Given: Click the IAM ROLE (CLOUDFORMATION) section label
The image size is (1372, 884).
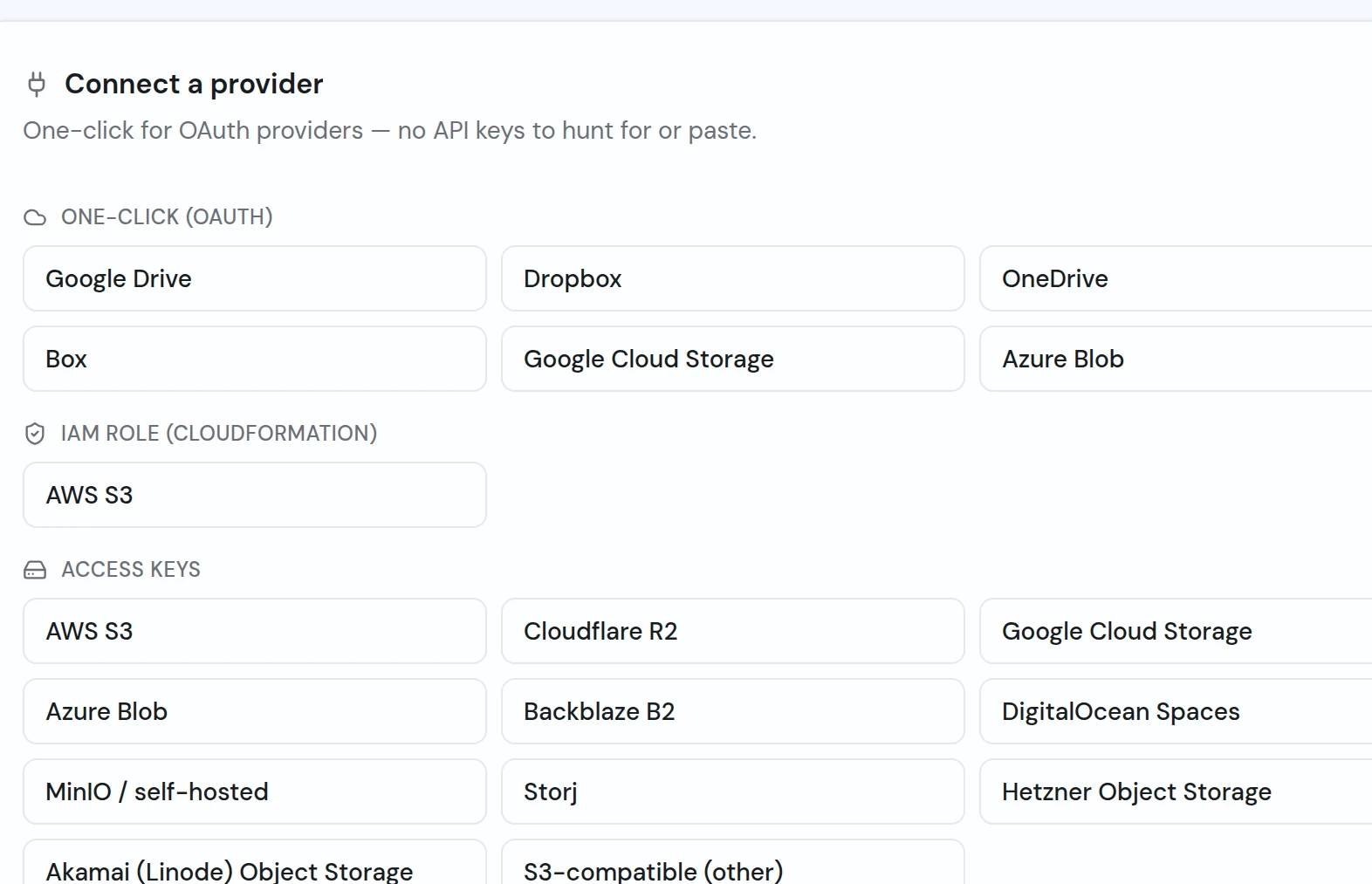Looking at the screenshot, I should [x=219, y=434].
